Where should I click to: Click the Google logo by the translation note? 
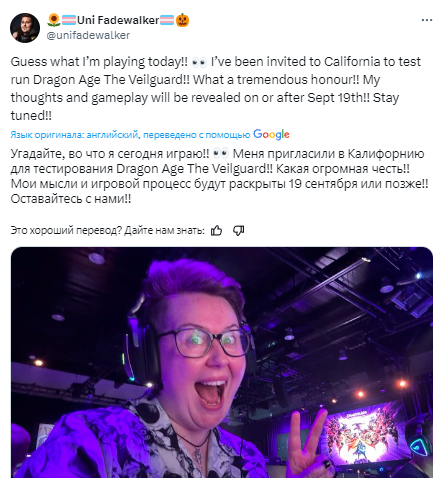[x=271, y=134]
